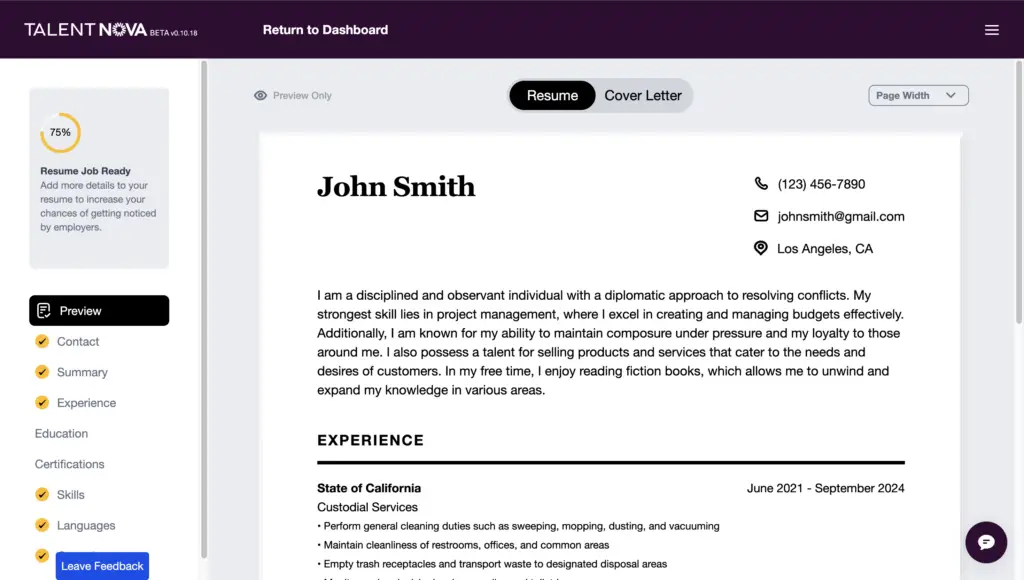Image resolution: width=1024 pixels, height=580 pixels.
Task: Click the Page Width chevron arrow
Action: tap(951, 95)
